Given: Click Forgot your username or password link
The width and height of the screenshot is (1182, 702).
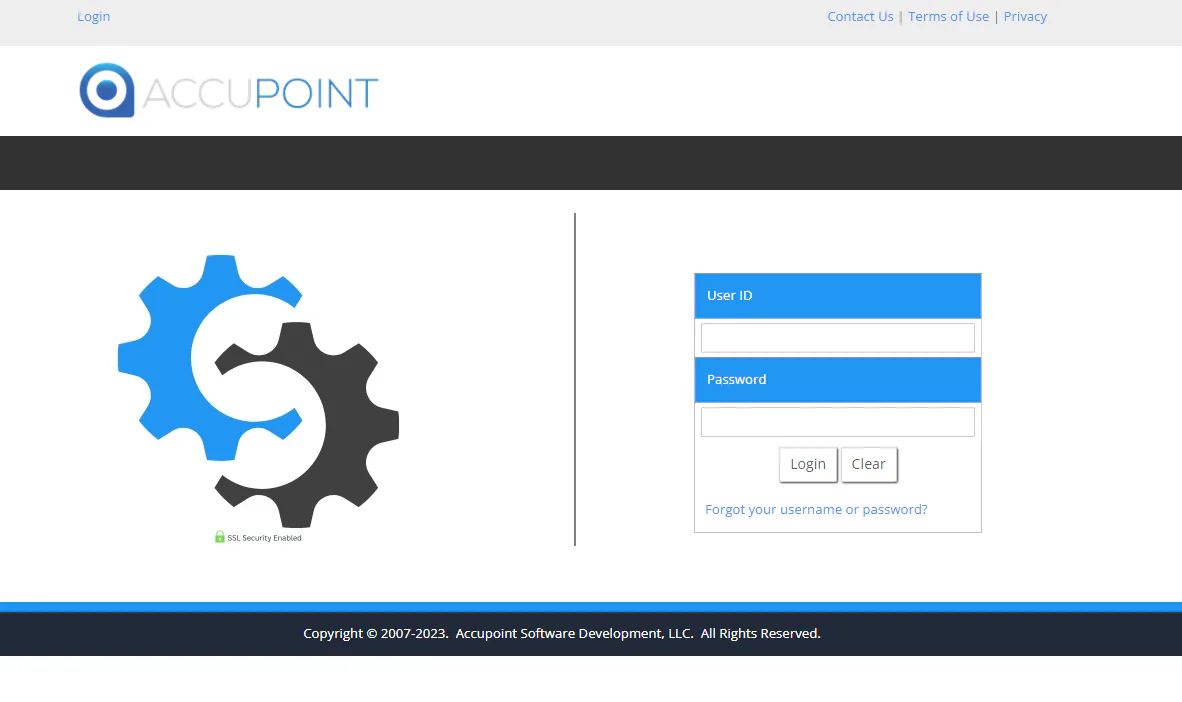Looking at the screenshot, I should [816, 509].
